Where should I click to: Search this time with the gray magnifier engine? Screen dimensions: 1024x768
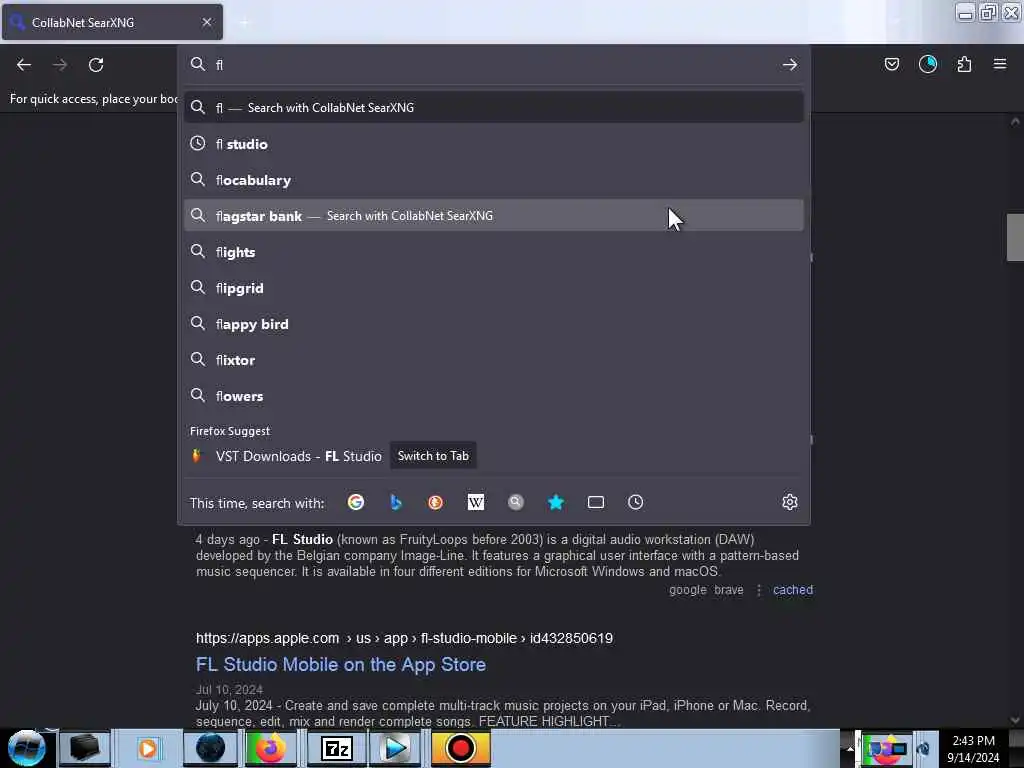coord(516,502)
